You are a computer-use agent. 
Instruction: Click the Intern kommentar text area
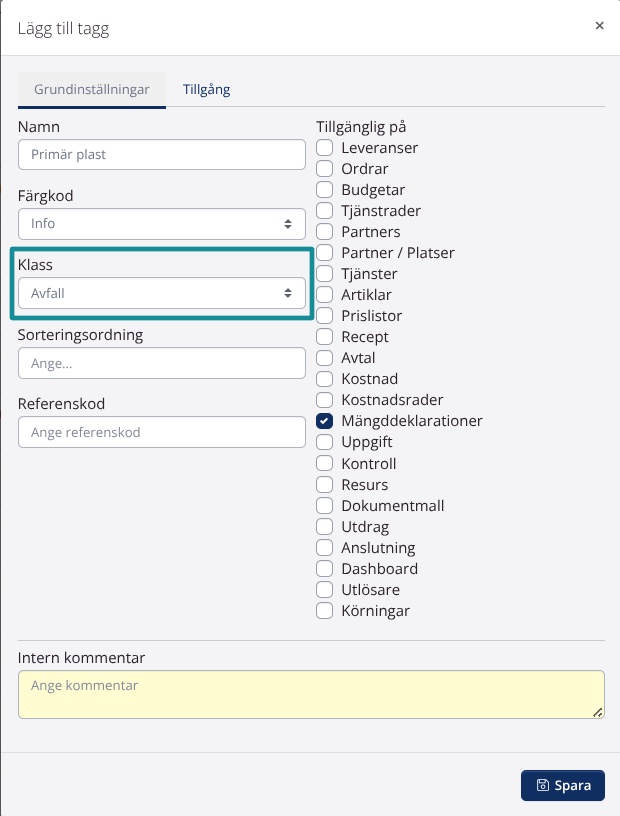310,693
